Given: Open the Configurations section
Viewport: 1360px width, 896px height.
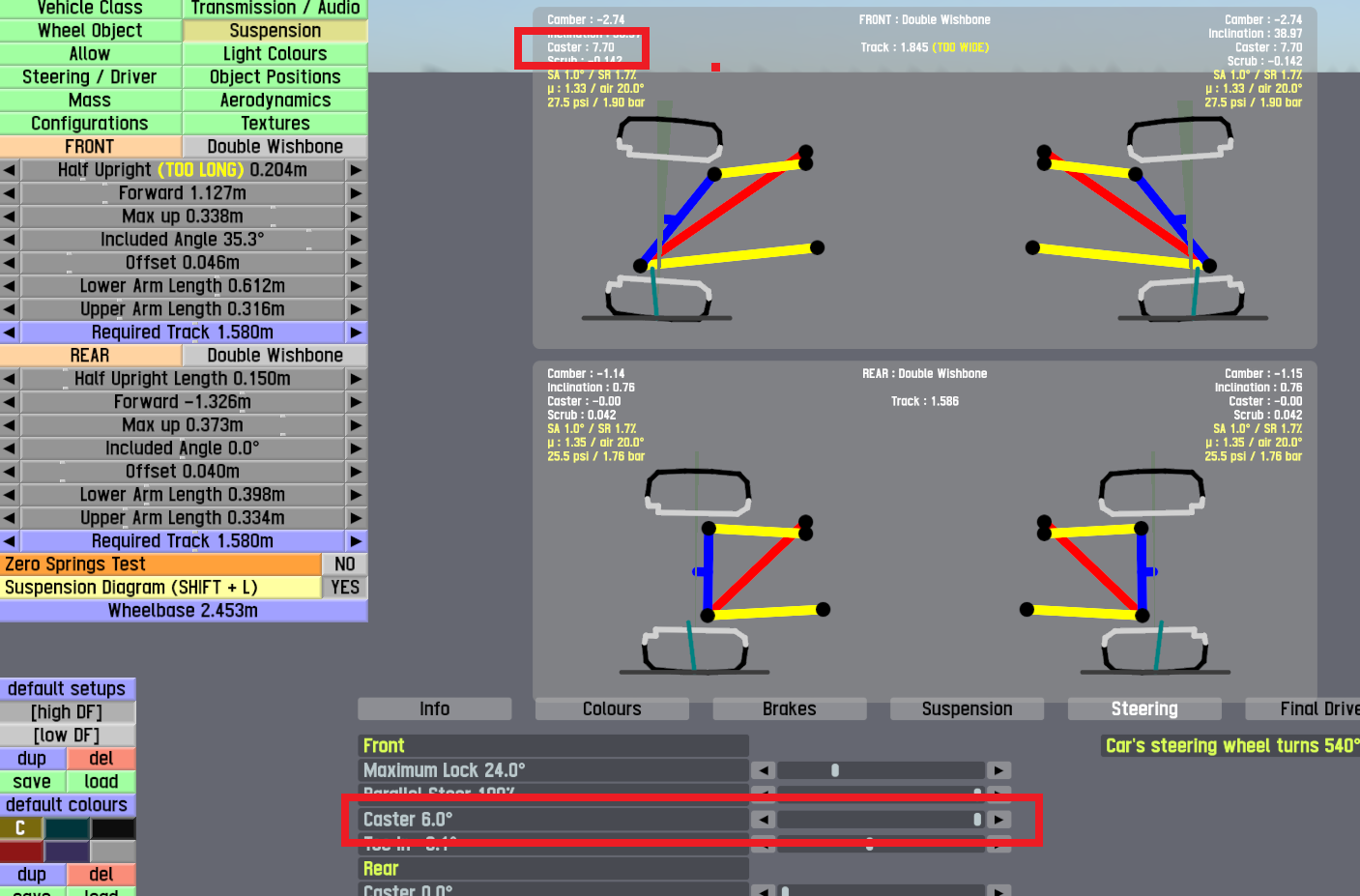Looking at the screenshot, I should click(90, 124).
